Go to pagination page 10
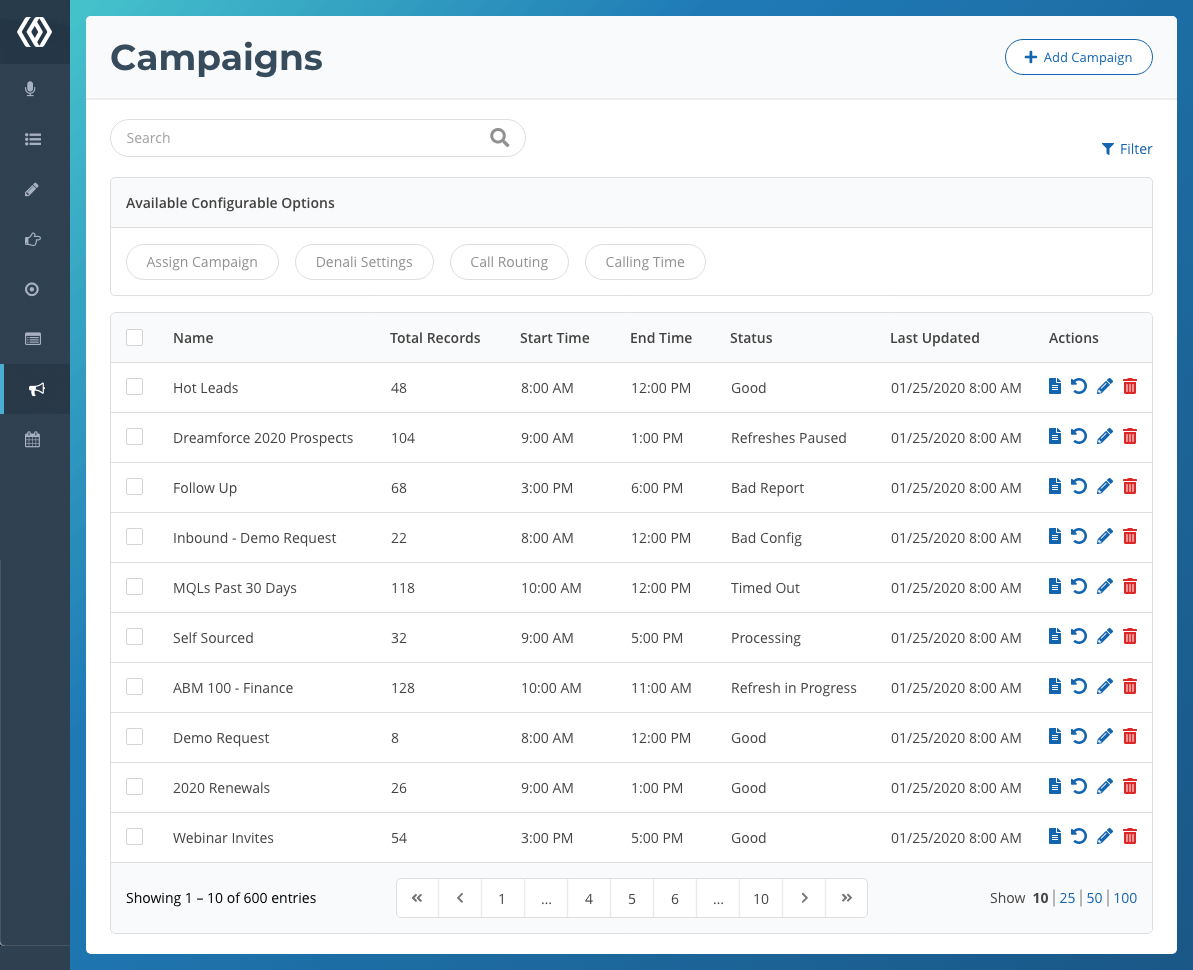1193x970 pixels. 761,898
